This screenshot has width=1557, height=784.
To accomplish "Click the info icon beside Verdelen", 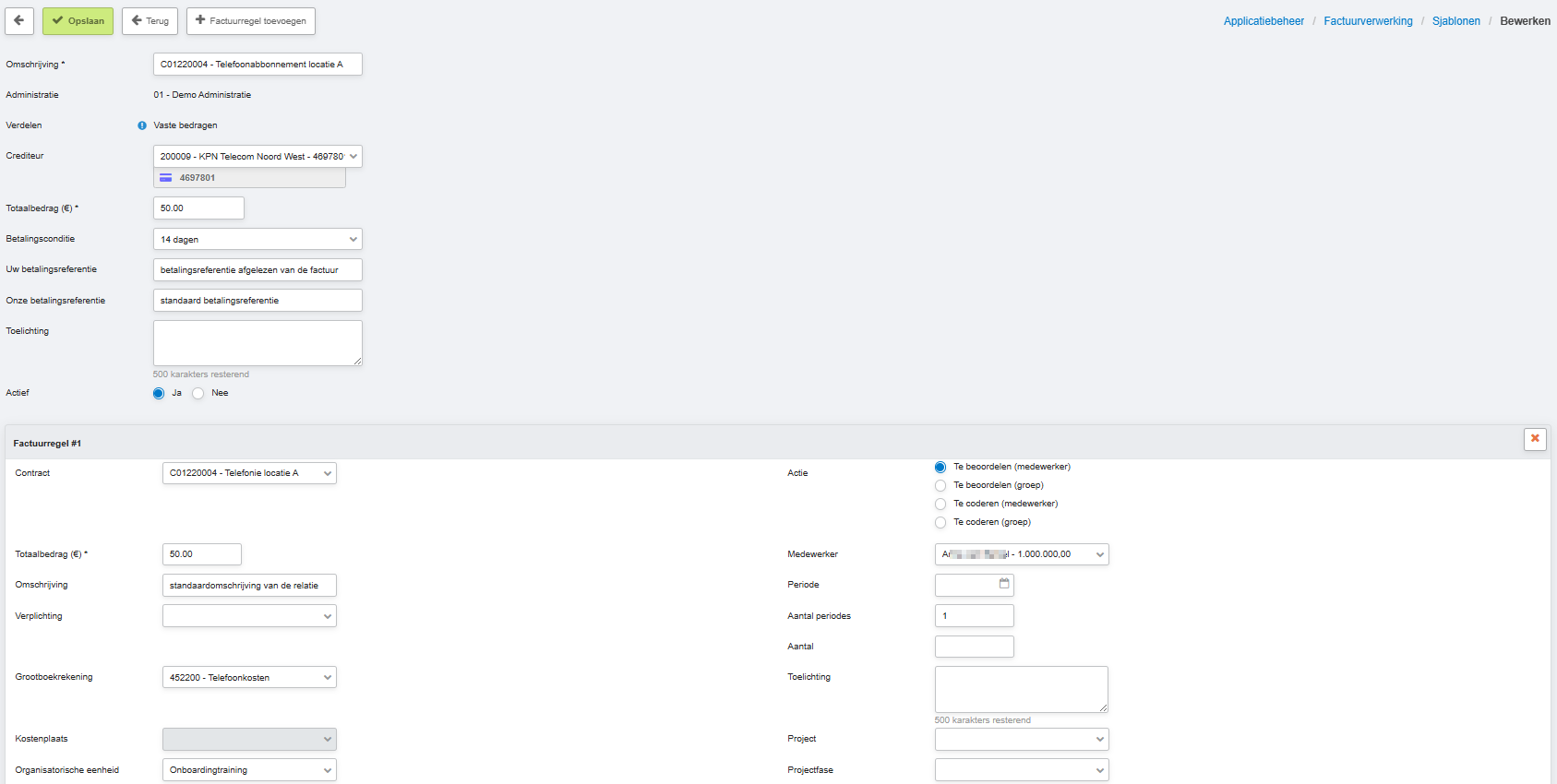I will coord(142,125).
